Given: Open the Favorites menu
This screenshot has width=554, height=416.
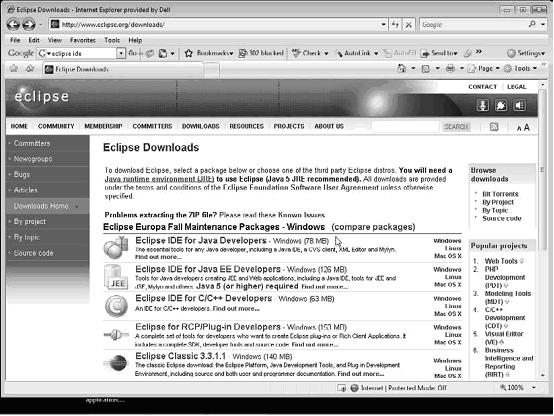Looking at the screenshot, I should [x=83, y=40].
